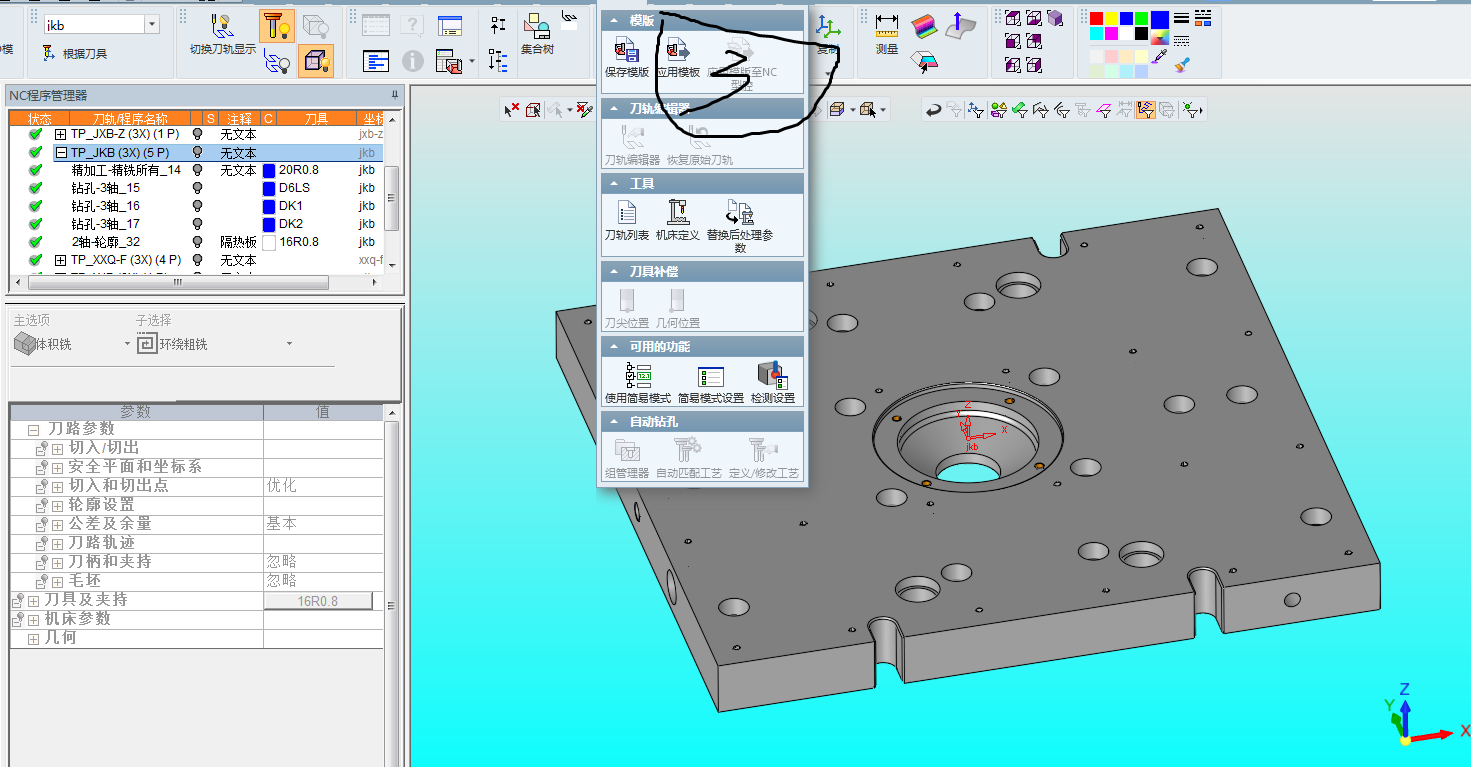Toggle the bulb for 精加工-精铣所有_14 row
The height and width of the screenshot is (767, 1471).
pyautogui.click(x=197, y=170)
